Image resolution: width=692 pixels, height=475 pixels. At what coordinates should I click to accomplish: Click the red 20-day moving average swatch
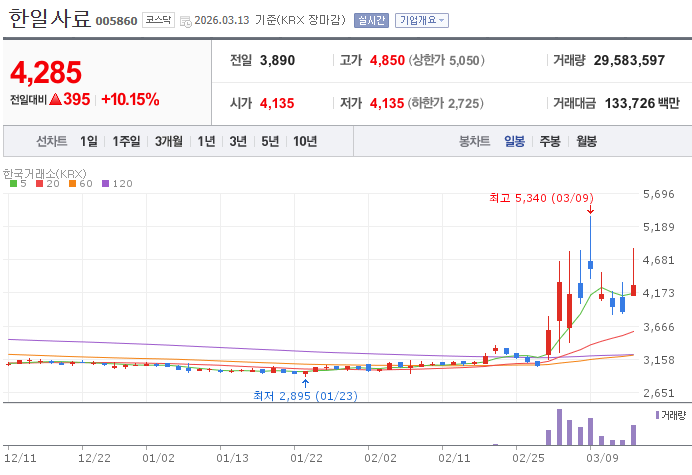pos(40,184)
